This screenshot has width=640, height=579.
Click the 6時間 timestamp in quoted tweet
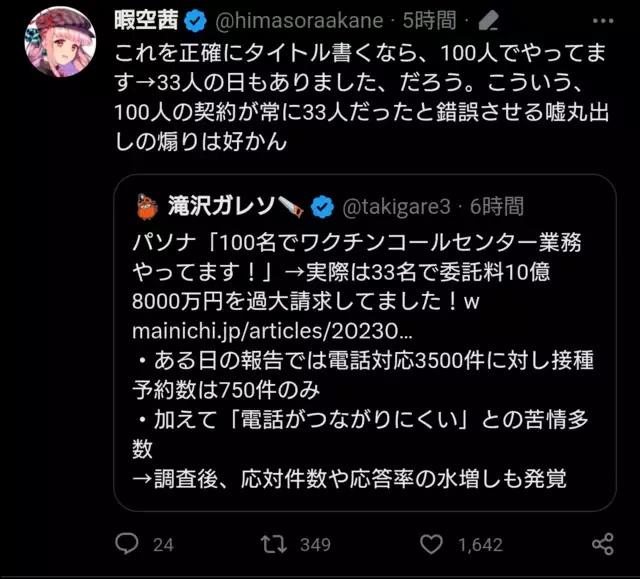tap(497, 206)
